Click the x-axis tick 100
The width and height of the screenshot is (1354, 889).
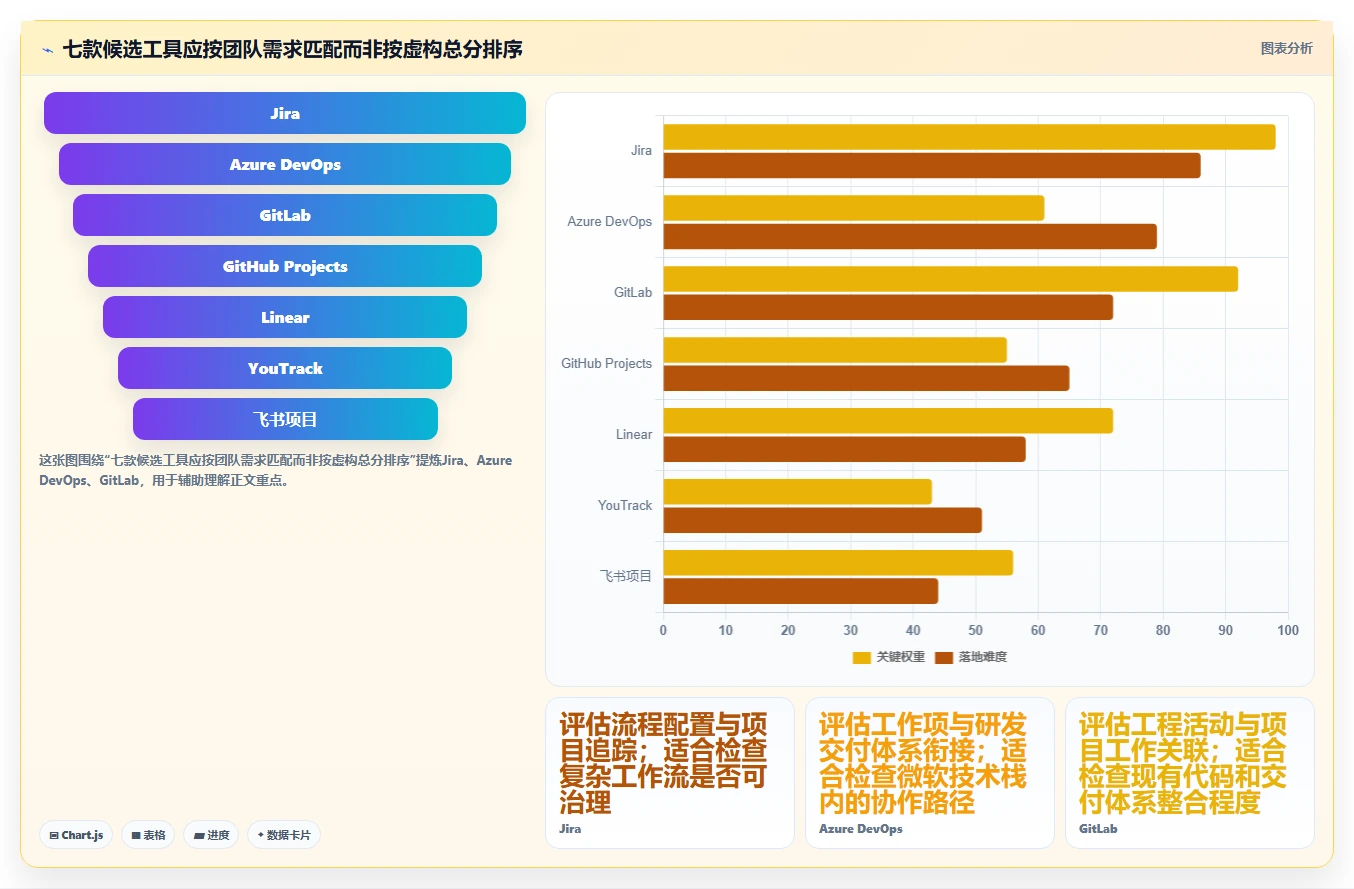(x=1288, y=630)
